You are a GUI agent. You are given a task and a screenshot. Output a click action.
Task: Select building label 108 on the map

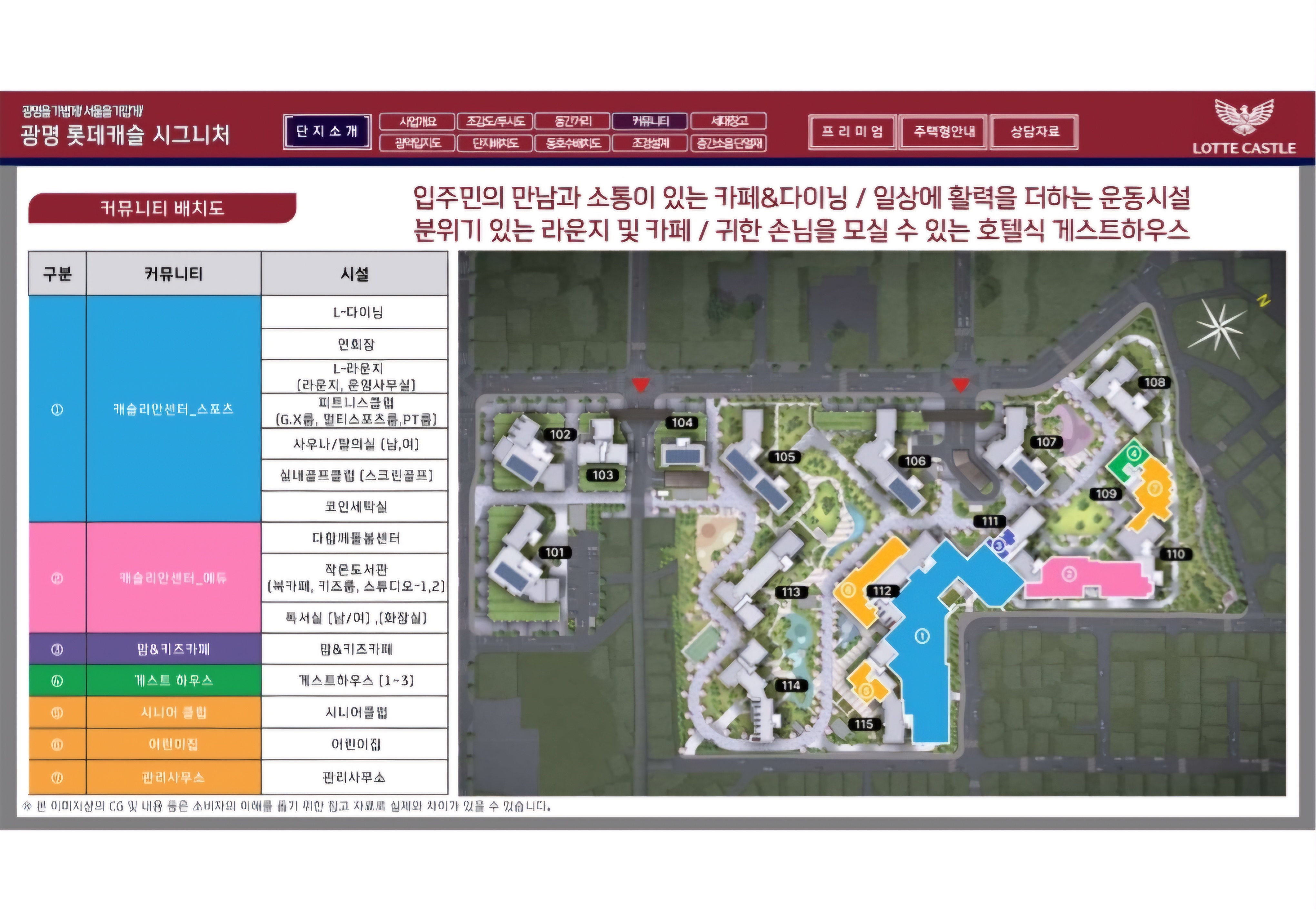click(1154, 383)
